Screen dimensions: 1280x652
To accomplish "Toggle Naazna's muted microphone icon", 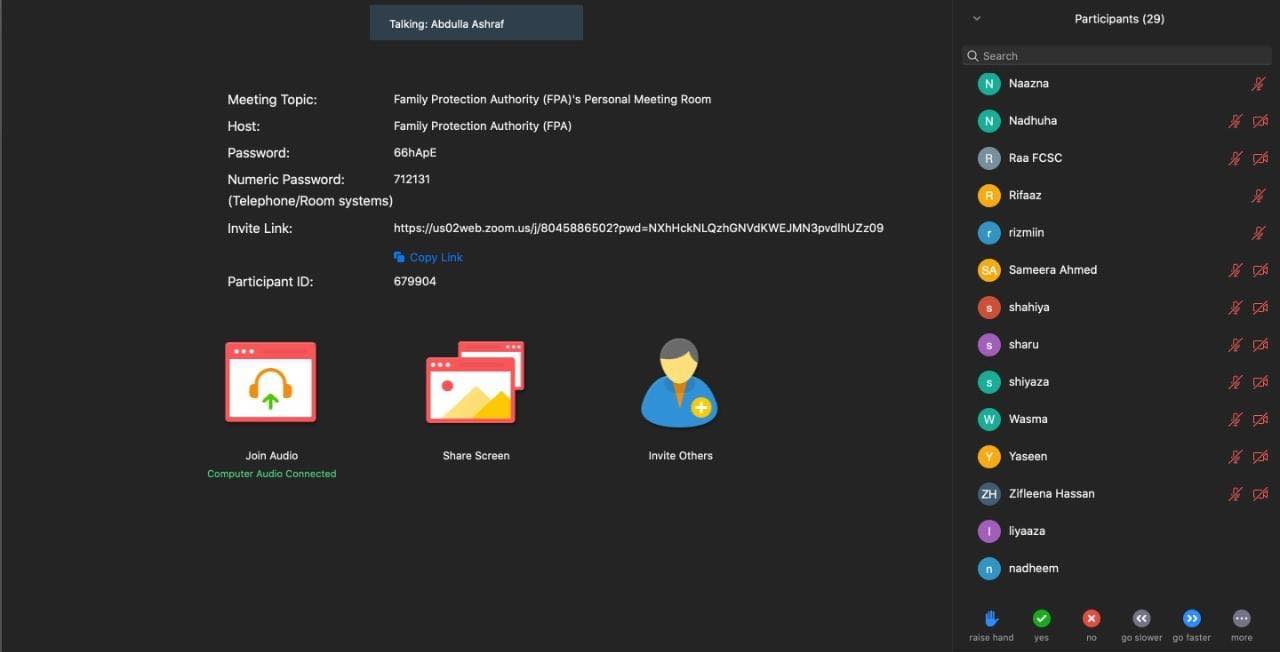I will click(1259, 84).
